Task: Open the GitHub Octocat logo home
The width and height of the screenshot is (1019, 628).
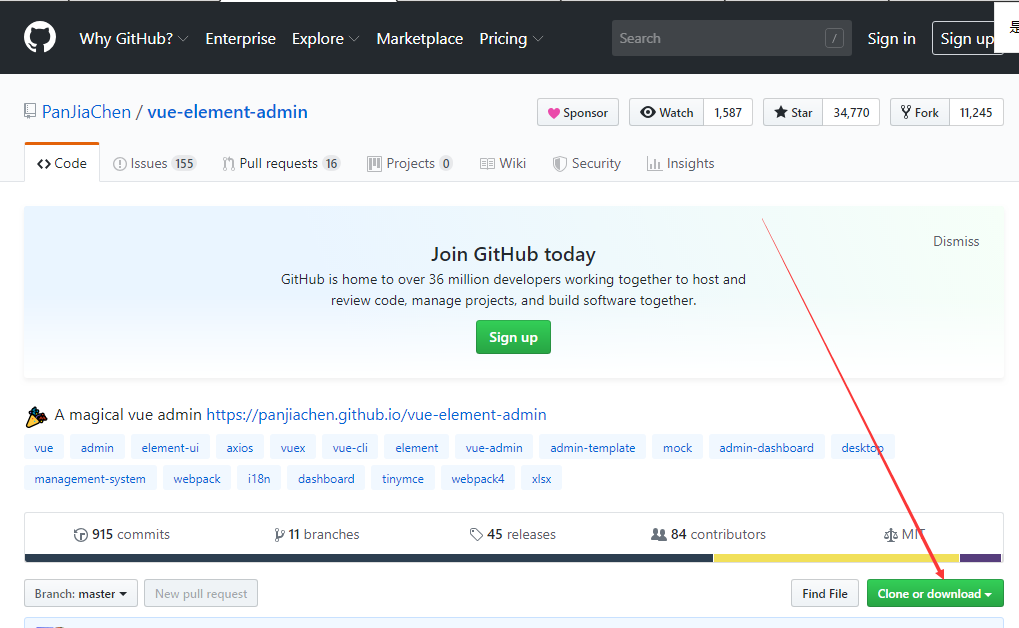Action: (x=40, y=38)
